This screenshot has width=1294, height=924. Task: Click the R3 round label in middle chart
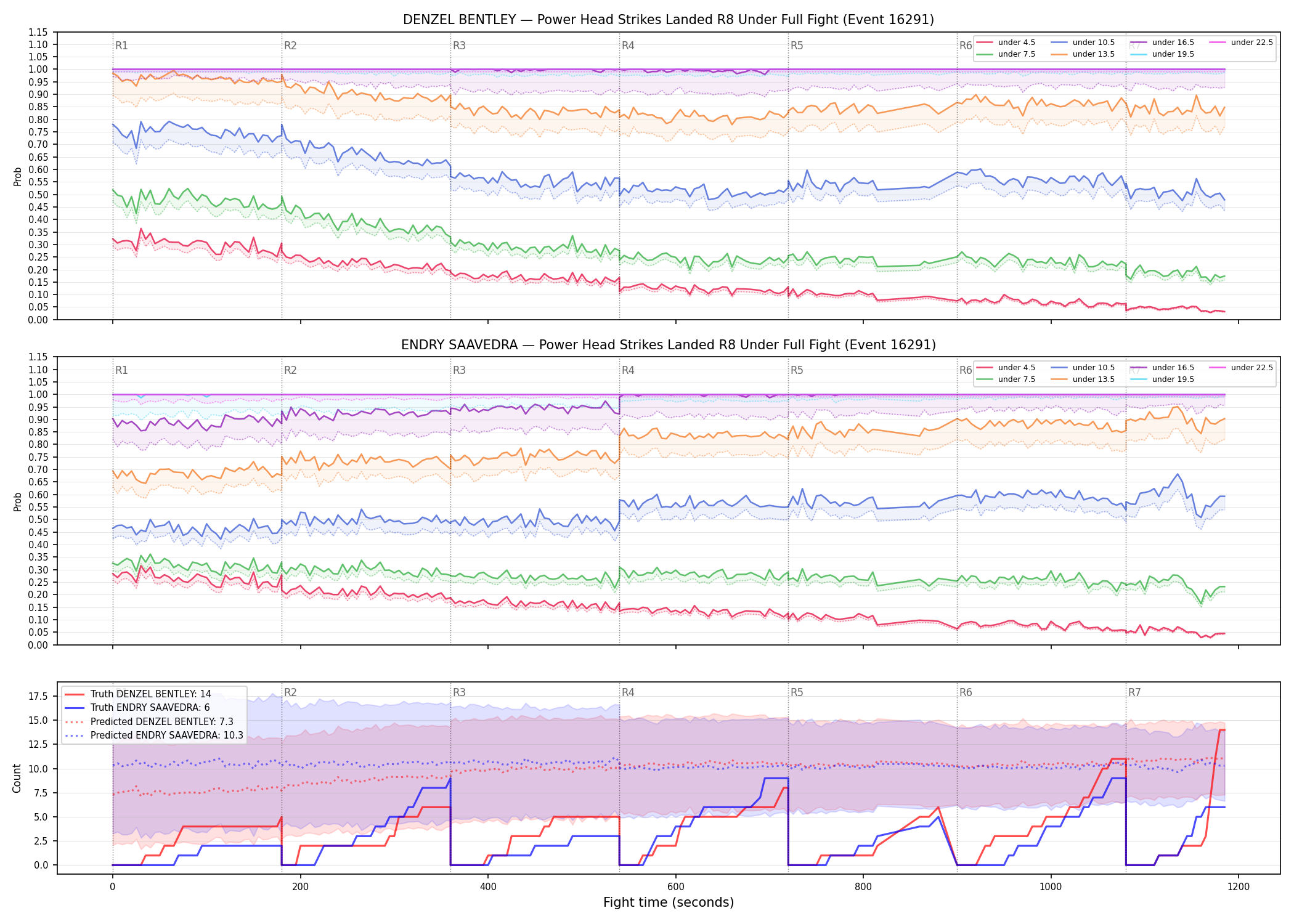(459, 370)
